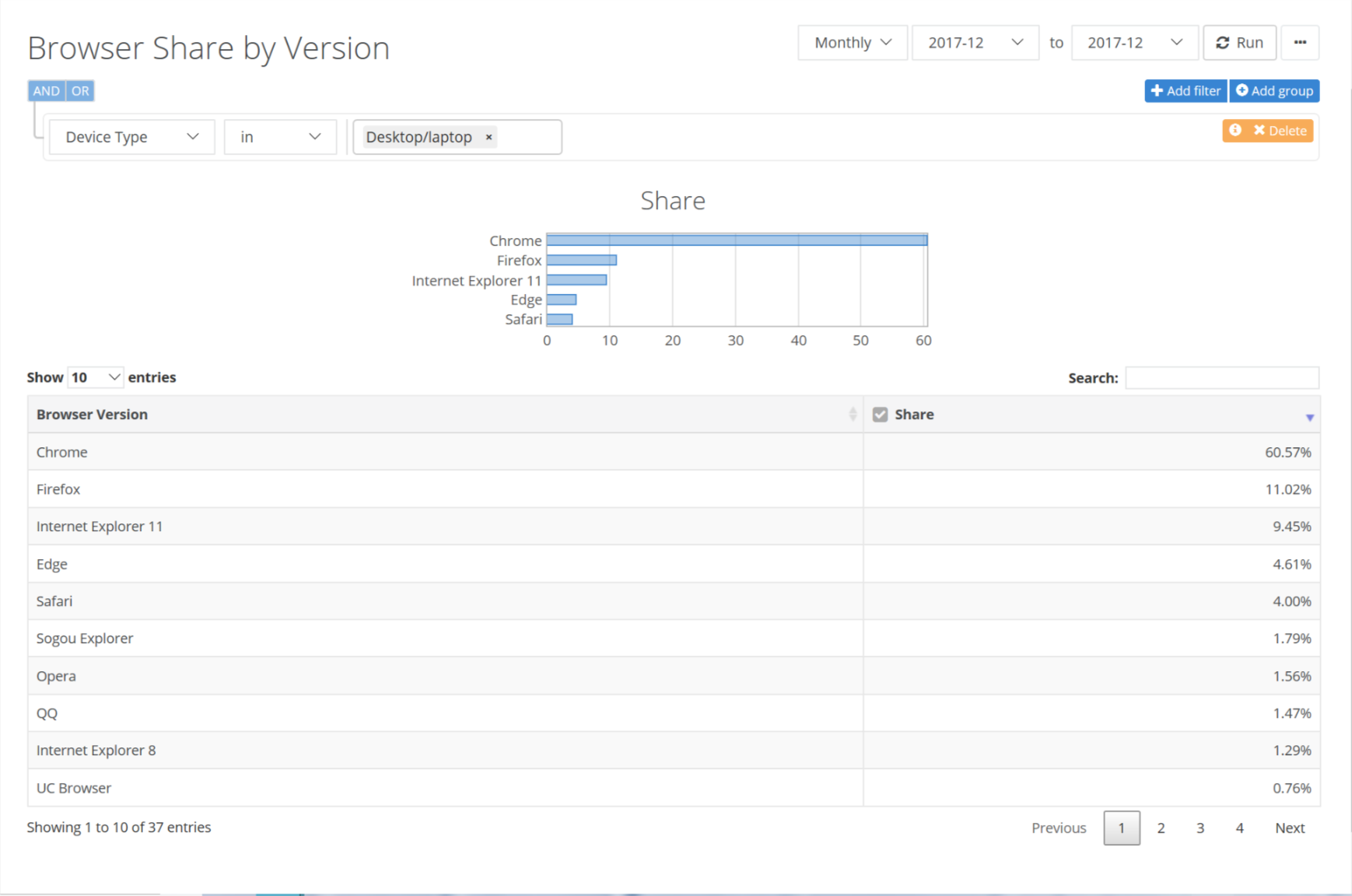
Task: Go to page 4 of results
Action: (1239, 828)
